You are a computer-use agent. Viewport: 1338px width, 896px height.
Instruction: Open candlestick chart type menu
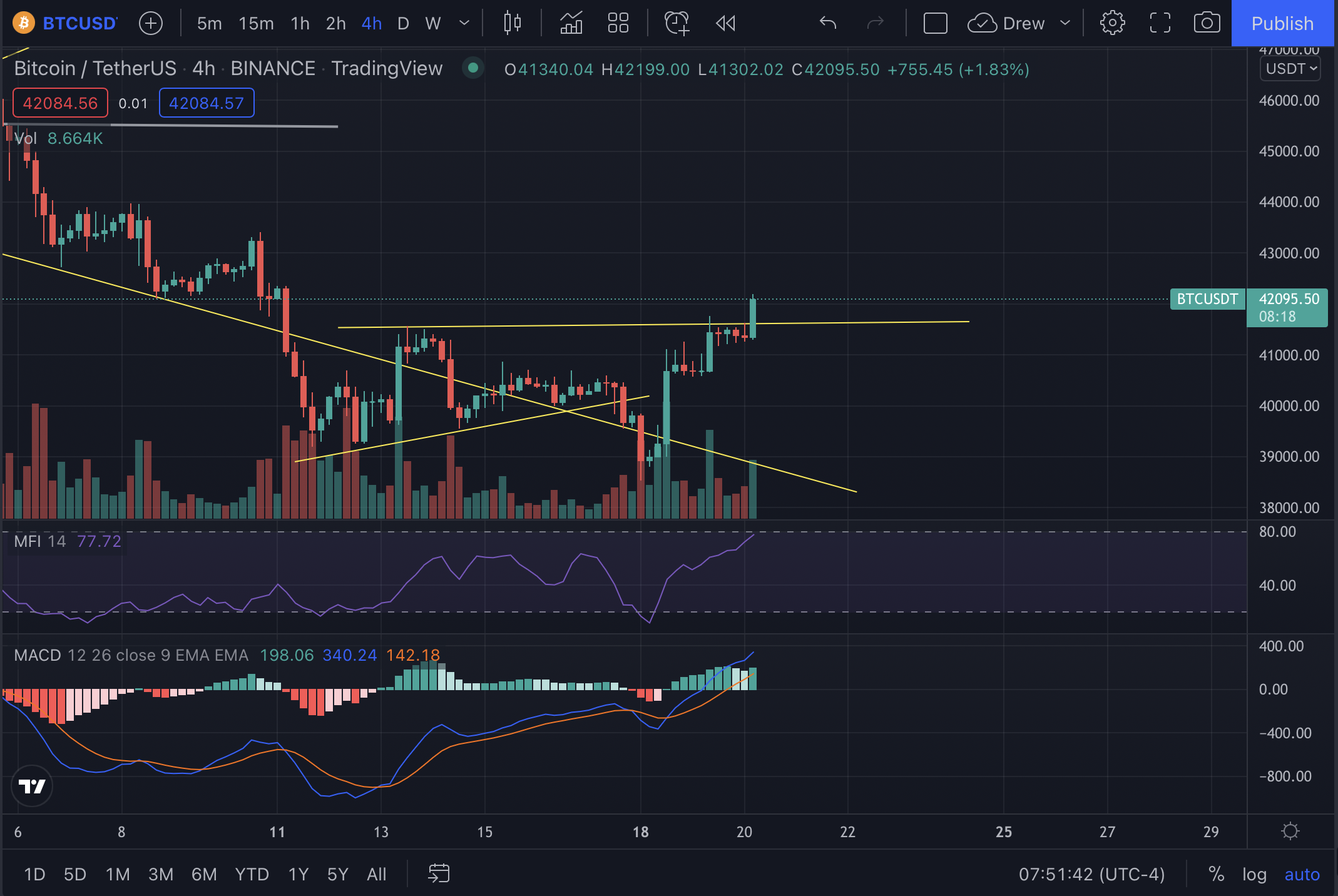(513, 23)
